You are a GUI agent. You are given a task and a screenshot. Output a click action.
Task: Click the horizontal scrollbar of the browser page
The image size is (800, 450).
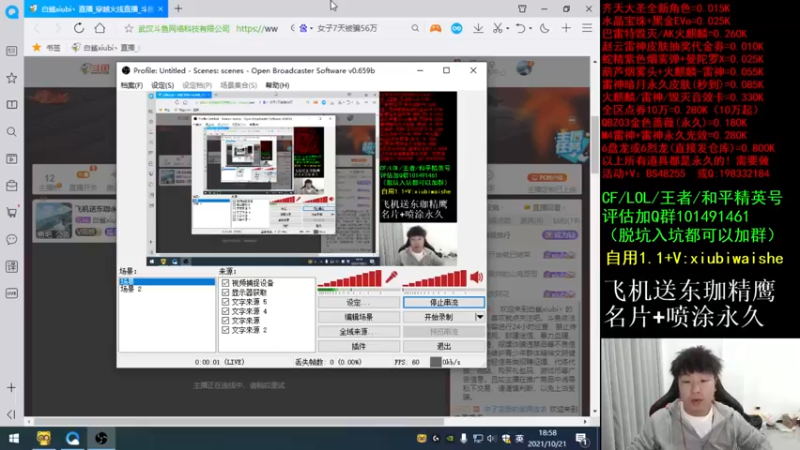[x=239, y=422]
